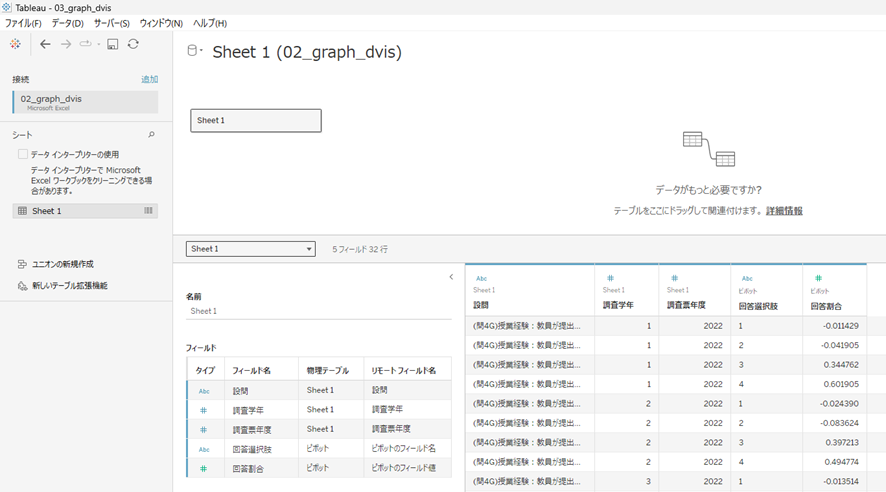Change number type icon of 回答割合 column
Viewport: 886px width, 492px height.
point(818,278)
